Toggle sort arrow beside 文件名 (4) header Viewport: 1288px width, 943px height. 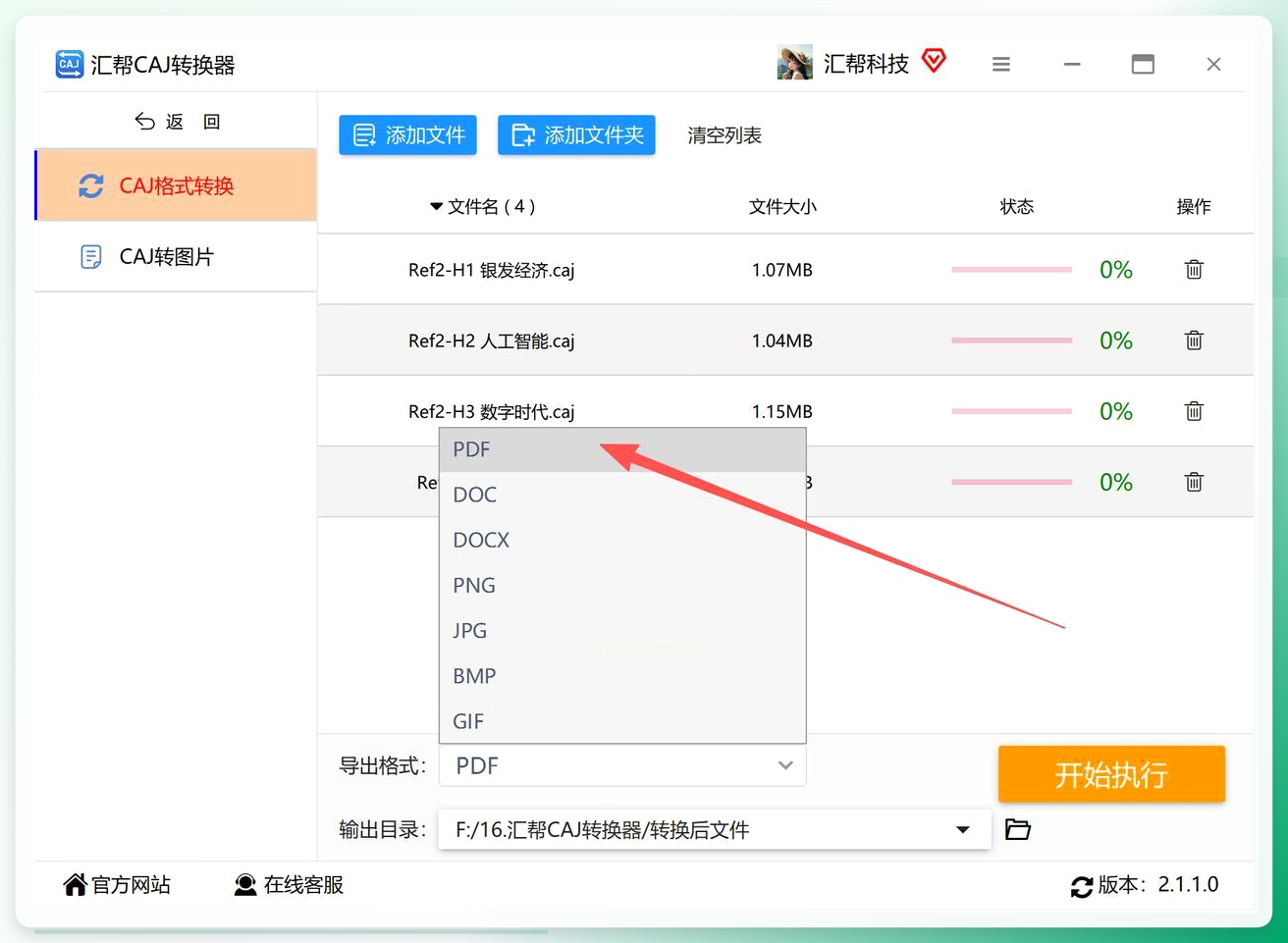pos(436,207)
